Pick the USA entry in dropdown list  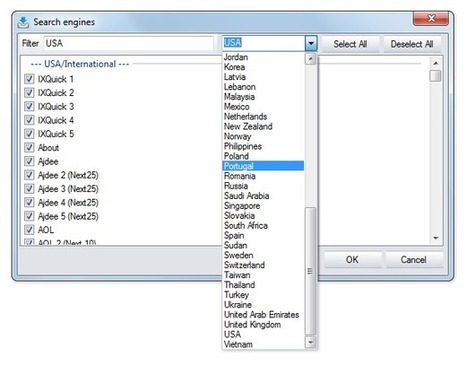point(263,334)
